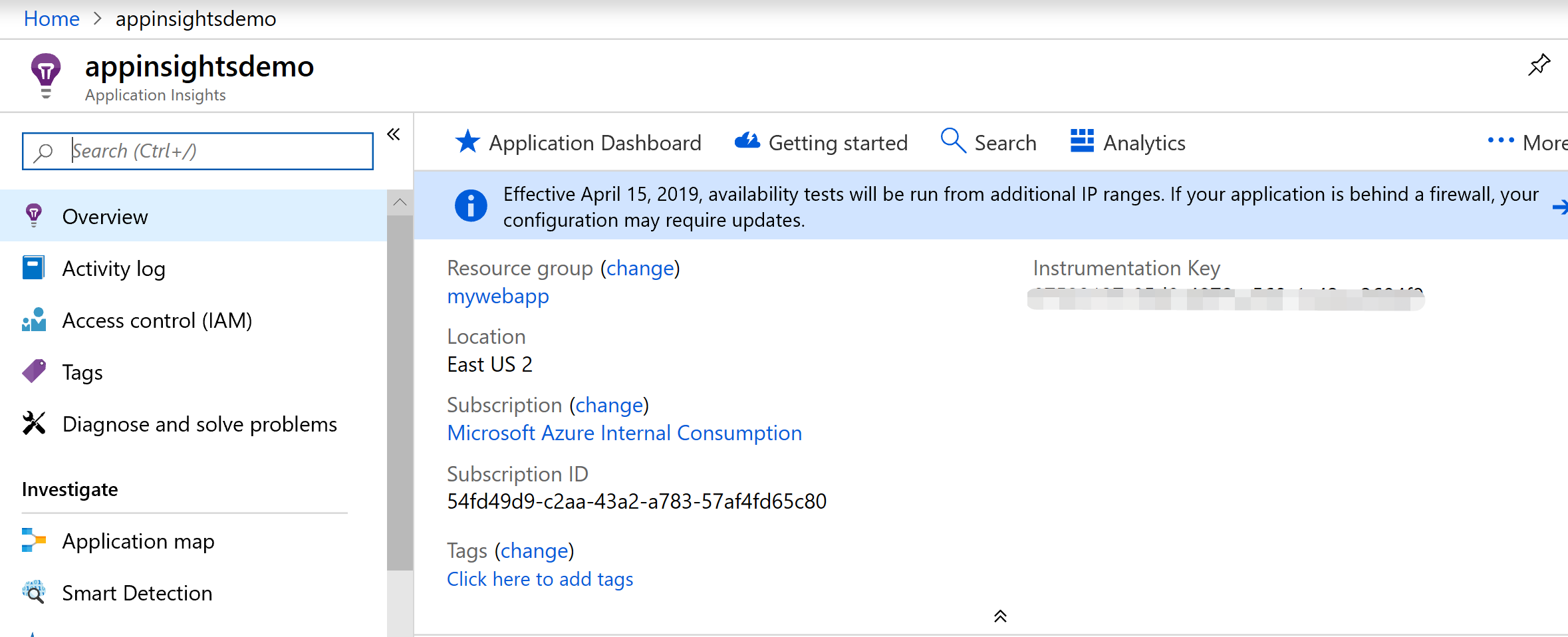The width and height of the screenshot is (1568, 637).
Task: Change the Resource group
Action: pos(640,268)
